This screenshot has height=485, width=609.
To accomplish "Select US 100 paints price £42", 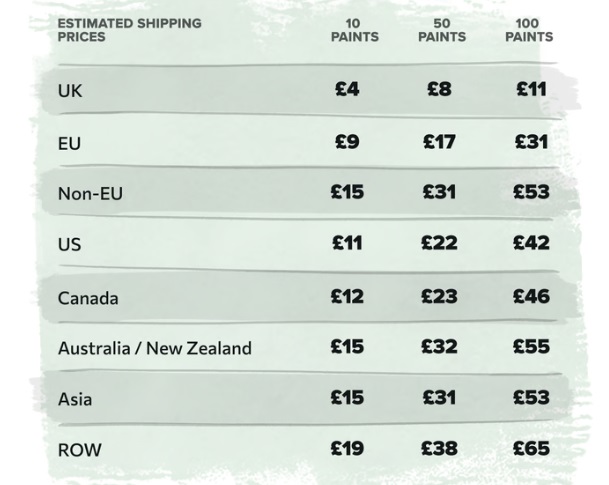I will [531, 243].
